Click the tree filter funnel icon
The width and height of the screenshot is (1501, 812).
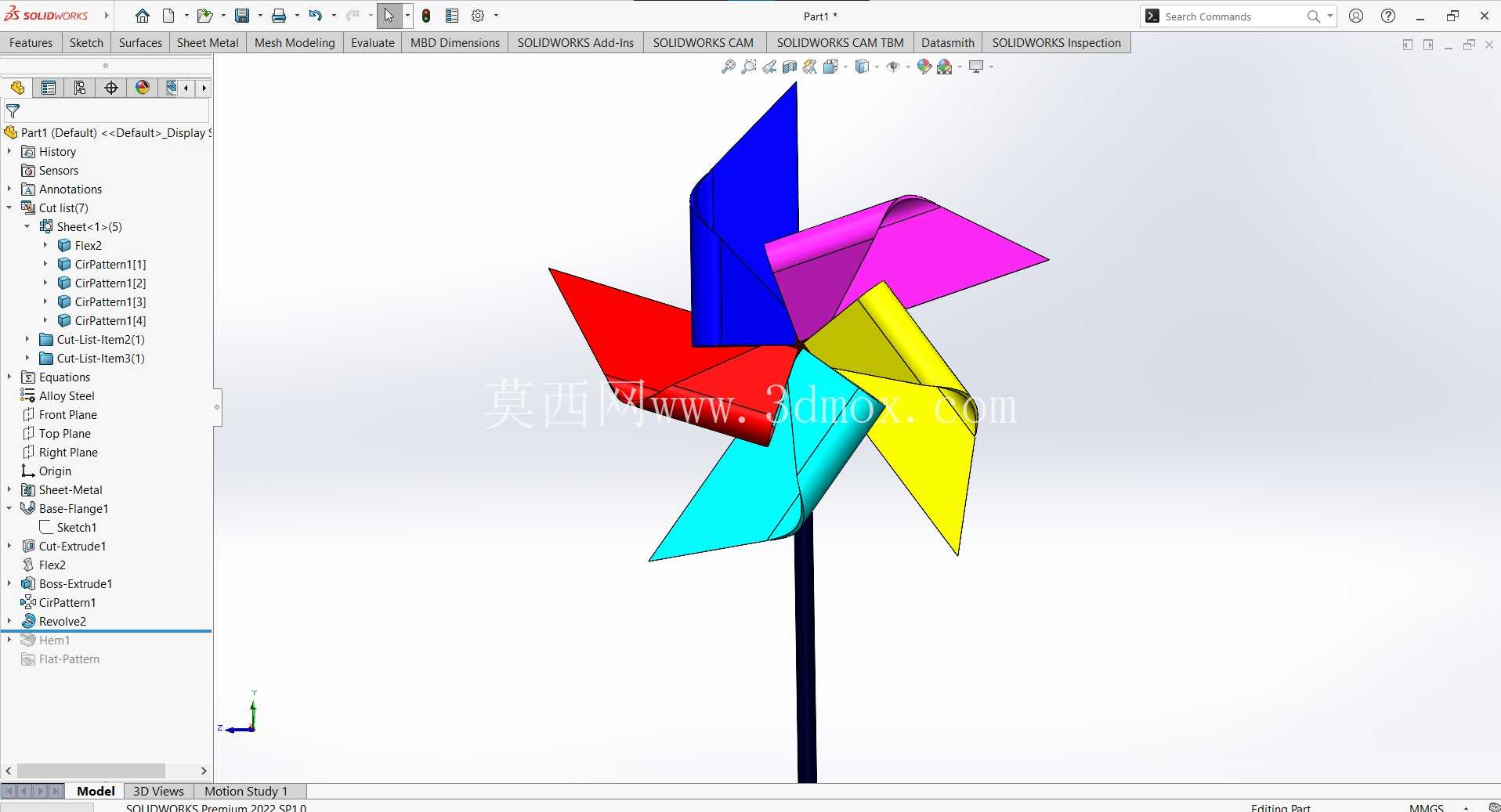pos(13,111)
